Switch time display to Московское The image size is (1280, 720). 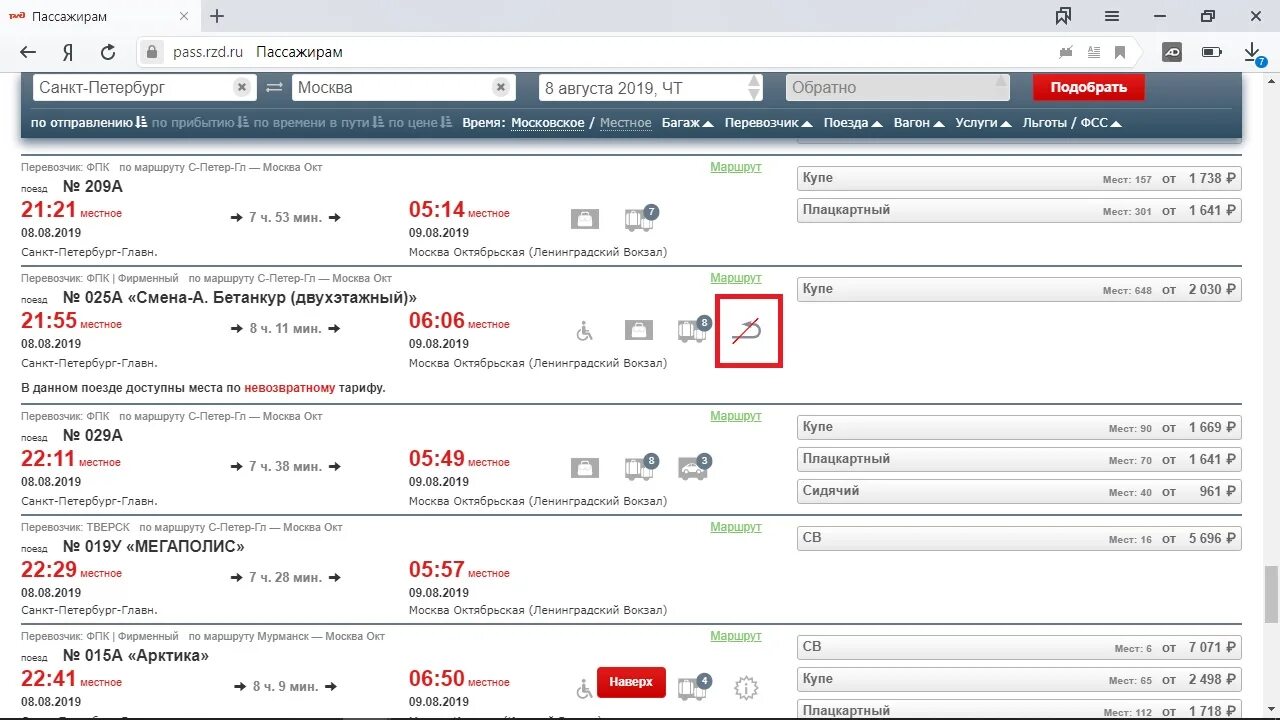pyautogui.click(x=548, y=123)
